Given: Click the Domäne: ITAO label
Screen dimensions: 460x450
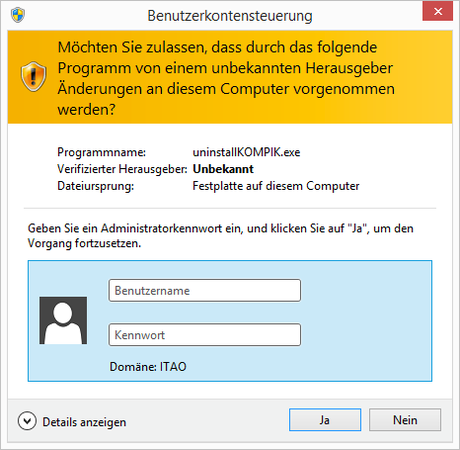Looking at the screenshot, I should (x=148, y=367).
